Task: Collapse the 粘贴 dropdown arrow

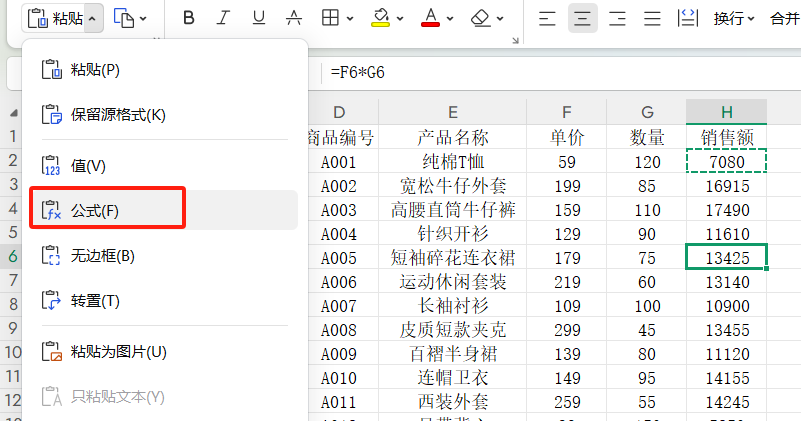Action: (x=92, y=19)
